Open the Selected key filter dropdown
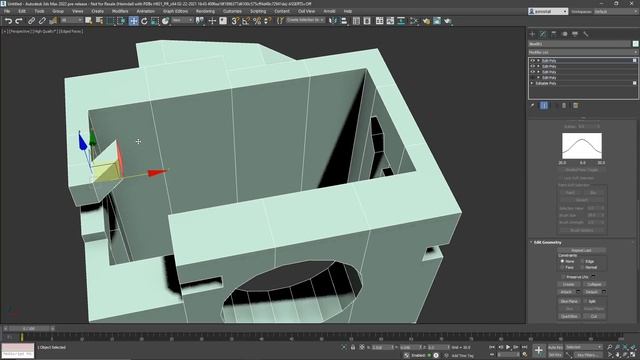The width and height of the screenshot is (640, 360). point(583,347)
